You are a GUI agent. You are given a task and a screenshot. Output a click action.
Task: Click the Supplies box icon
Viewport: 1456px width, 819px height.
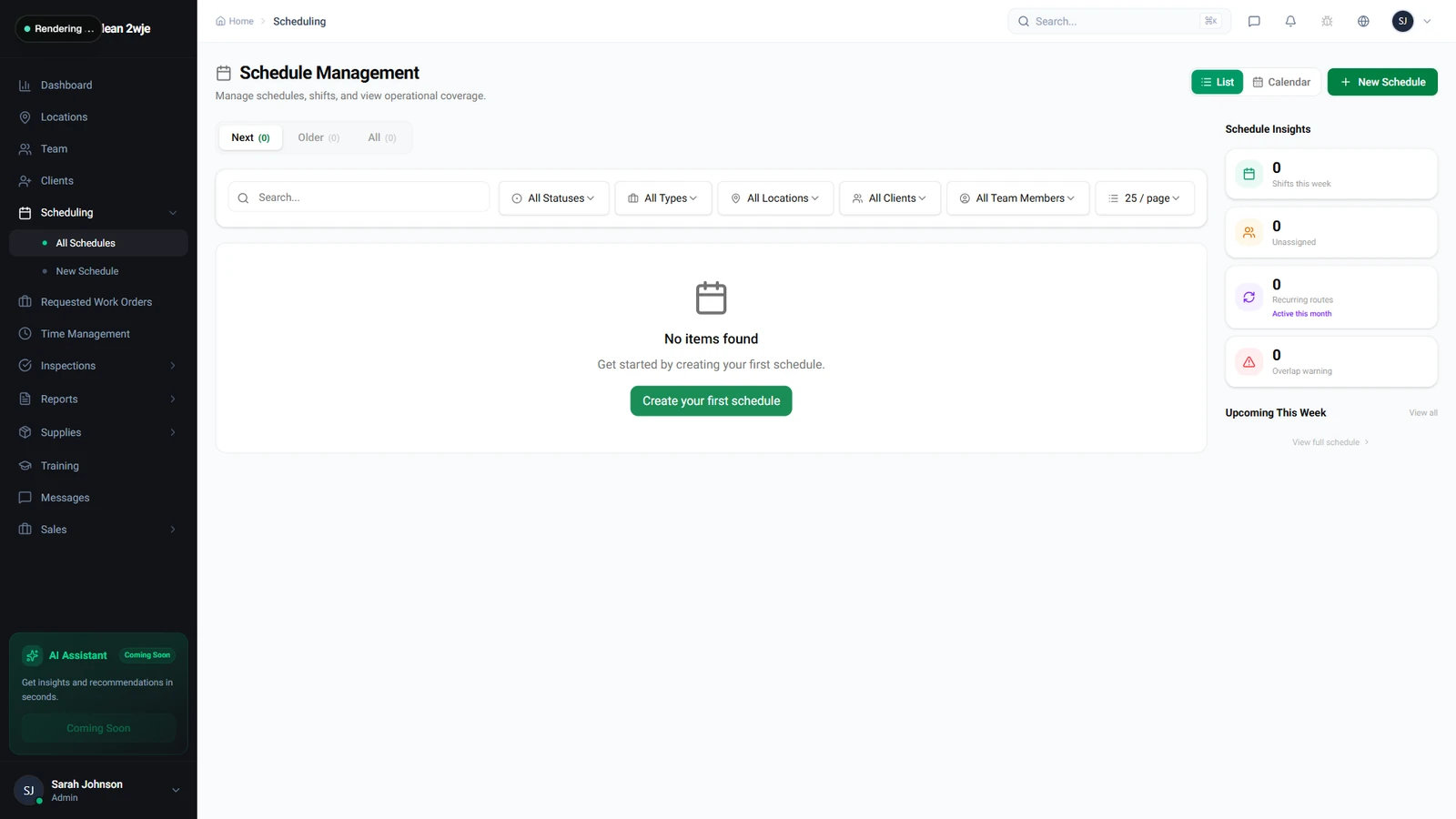pos(25,432)
